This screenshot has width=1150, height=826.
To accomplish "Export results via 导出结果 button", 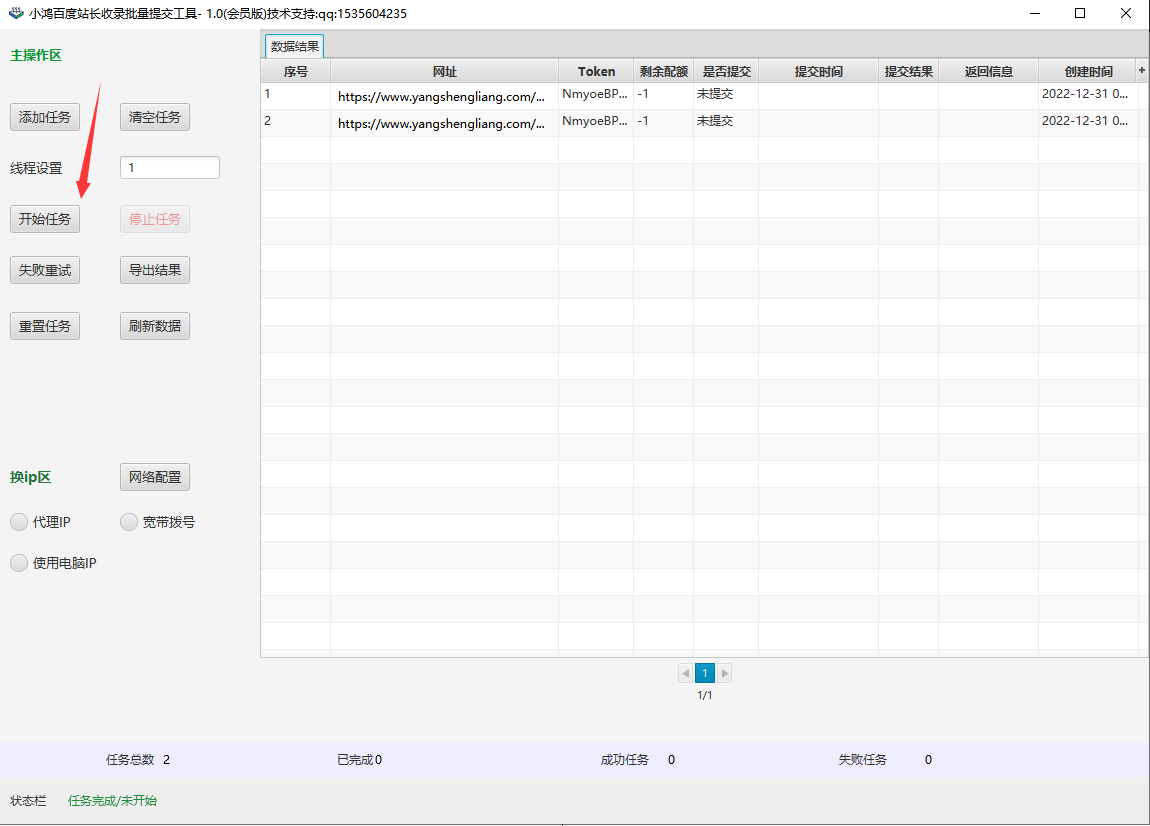I will pyautogui.click(x=155, y=270).
